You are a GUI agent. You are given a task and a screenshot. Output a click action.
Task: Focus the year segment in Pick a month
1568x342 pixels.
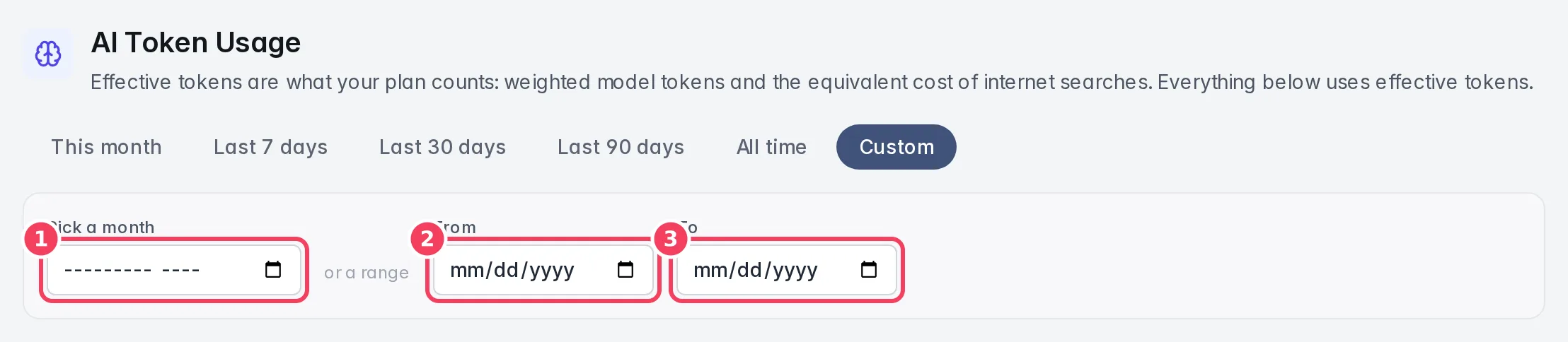coord(181,270)
